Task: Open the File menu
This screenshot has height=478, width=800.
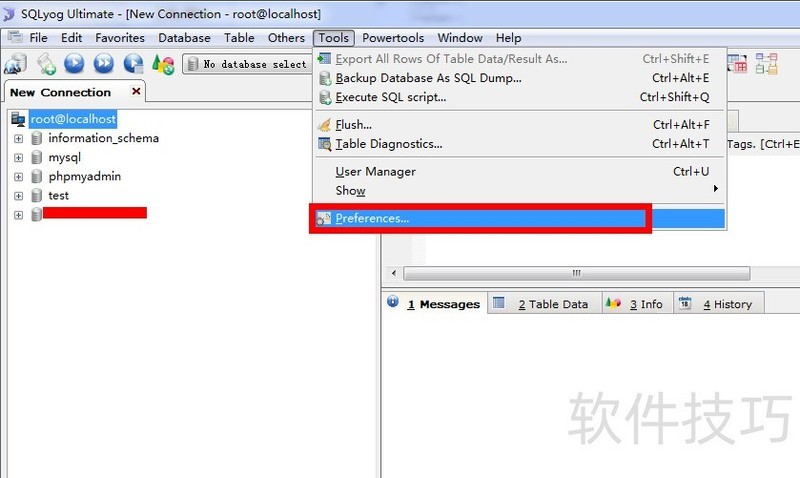Action: (x=38, y=38)
